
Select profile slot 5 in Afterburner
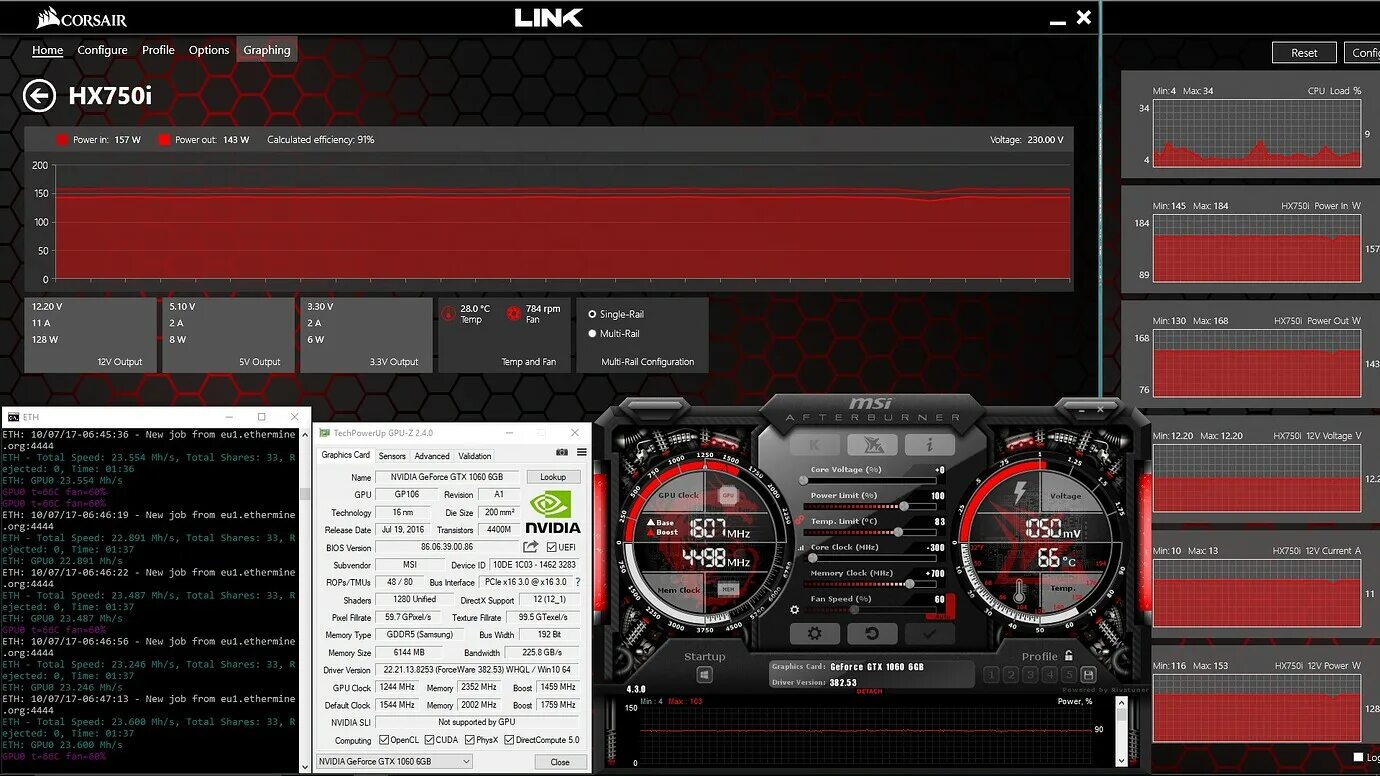coord(1068,675)
